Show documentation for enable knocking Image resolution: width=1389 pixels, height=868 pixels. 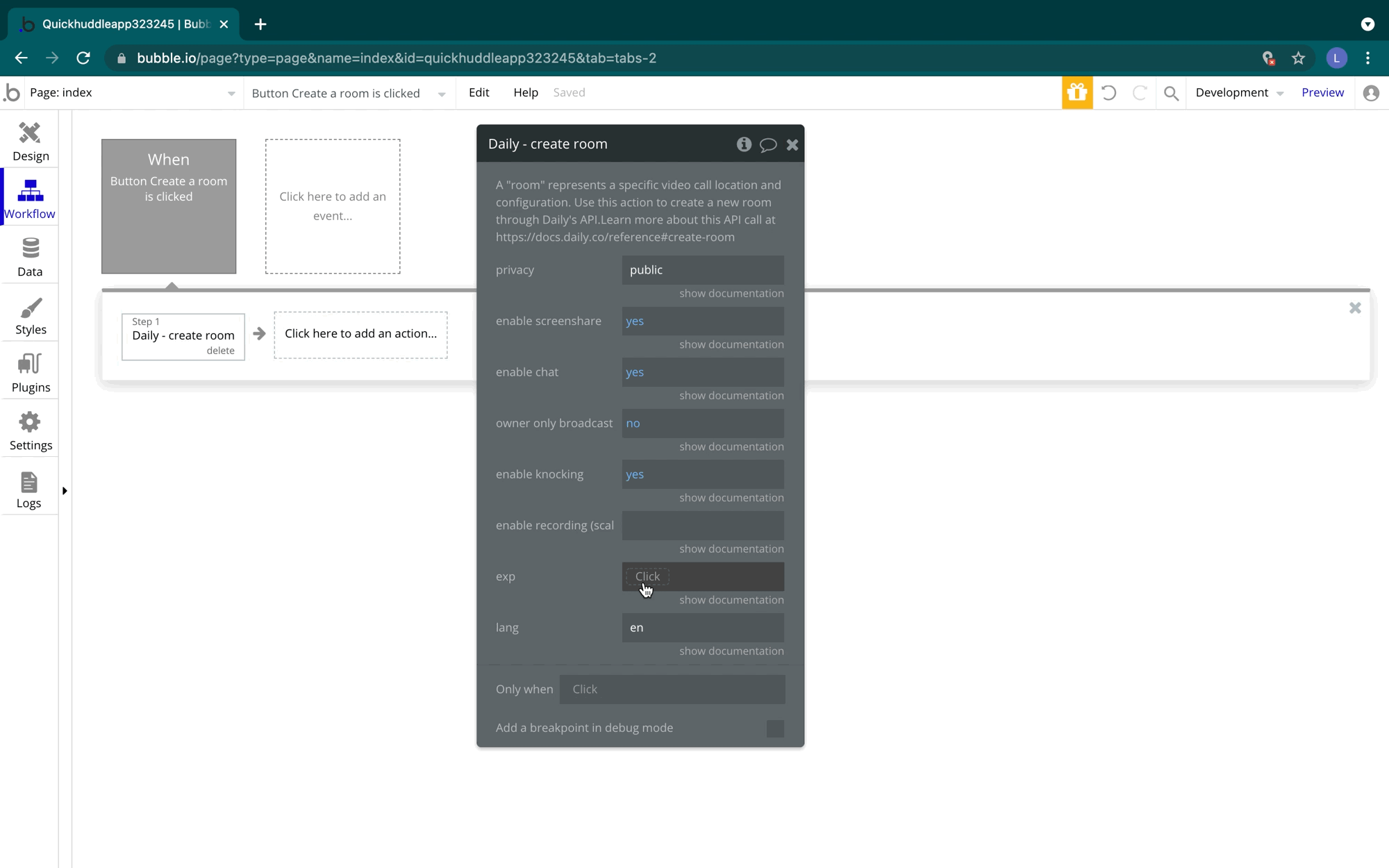731,498
